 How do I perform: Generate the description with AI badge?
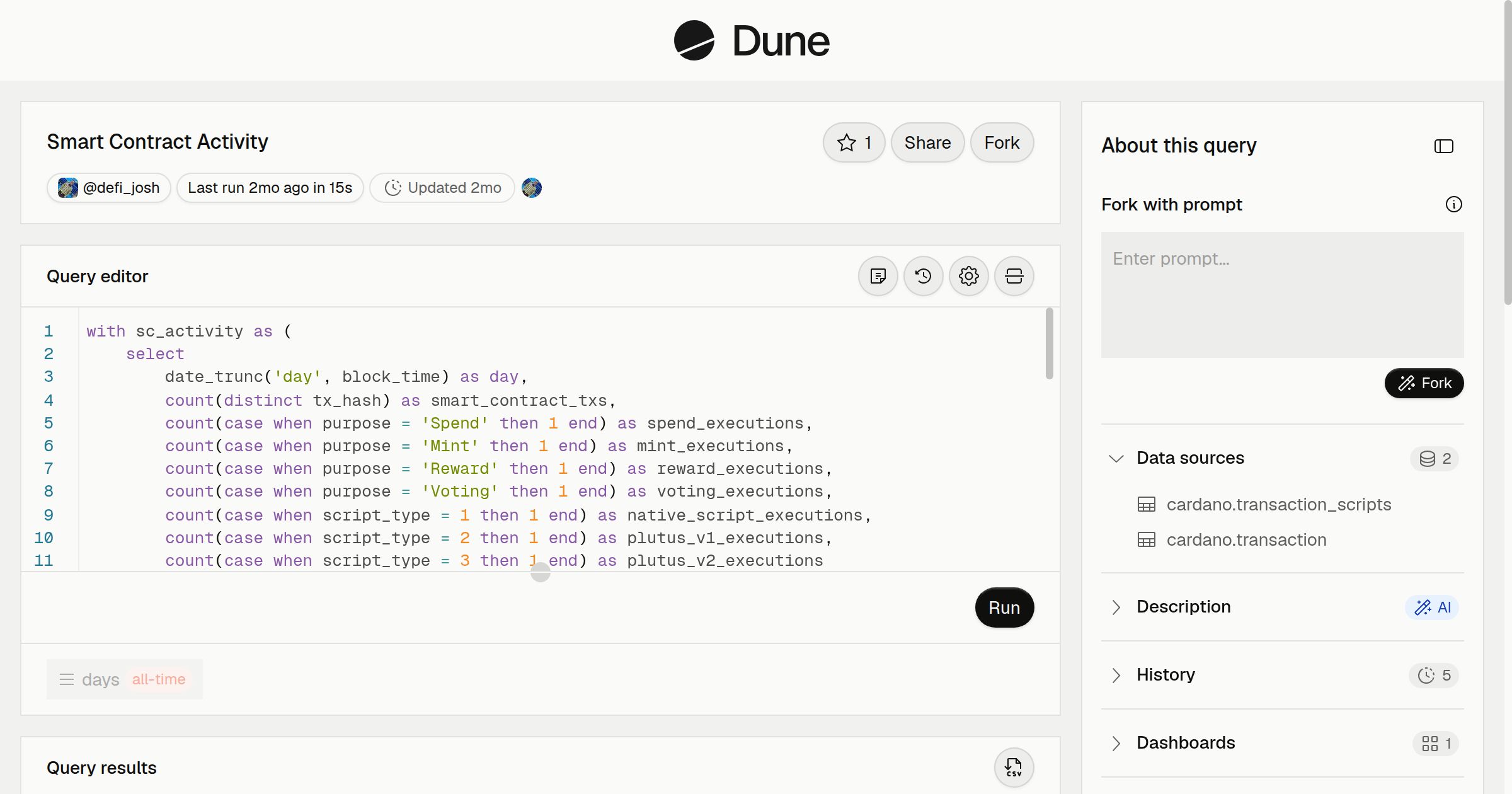click(x=1432, y=607)
